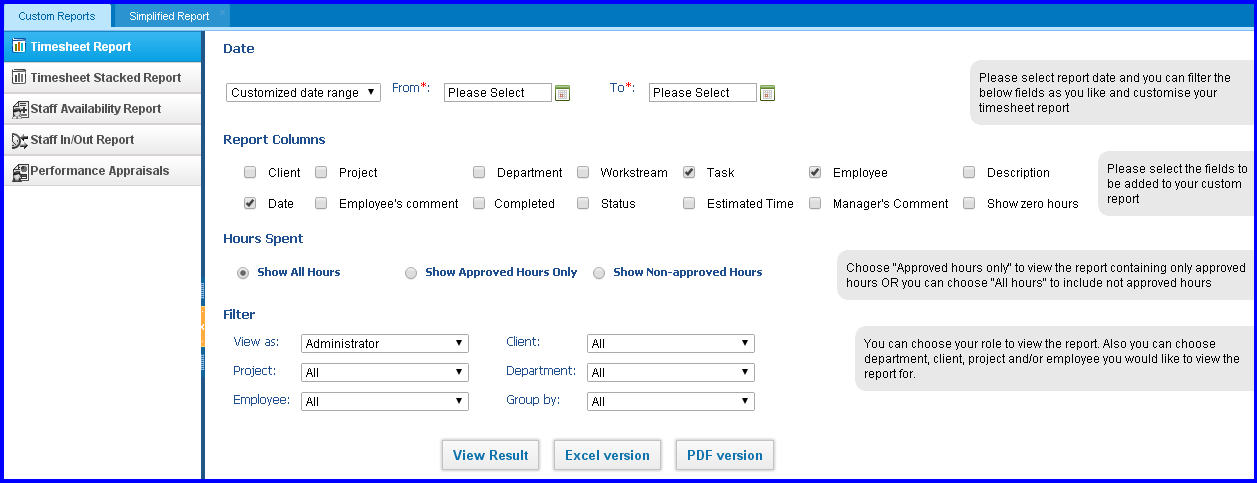Export with the Excel version button
This screenshot has width=1257, height=483.
608,455
